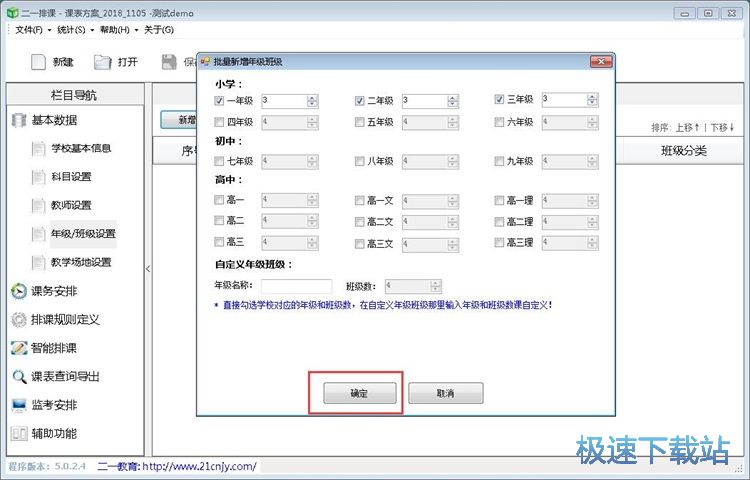The height and width of the screenshot is (480, 750).
Task: Check the 五年级 checkbox
Action: [x=359, y=122]
